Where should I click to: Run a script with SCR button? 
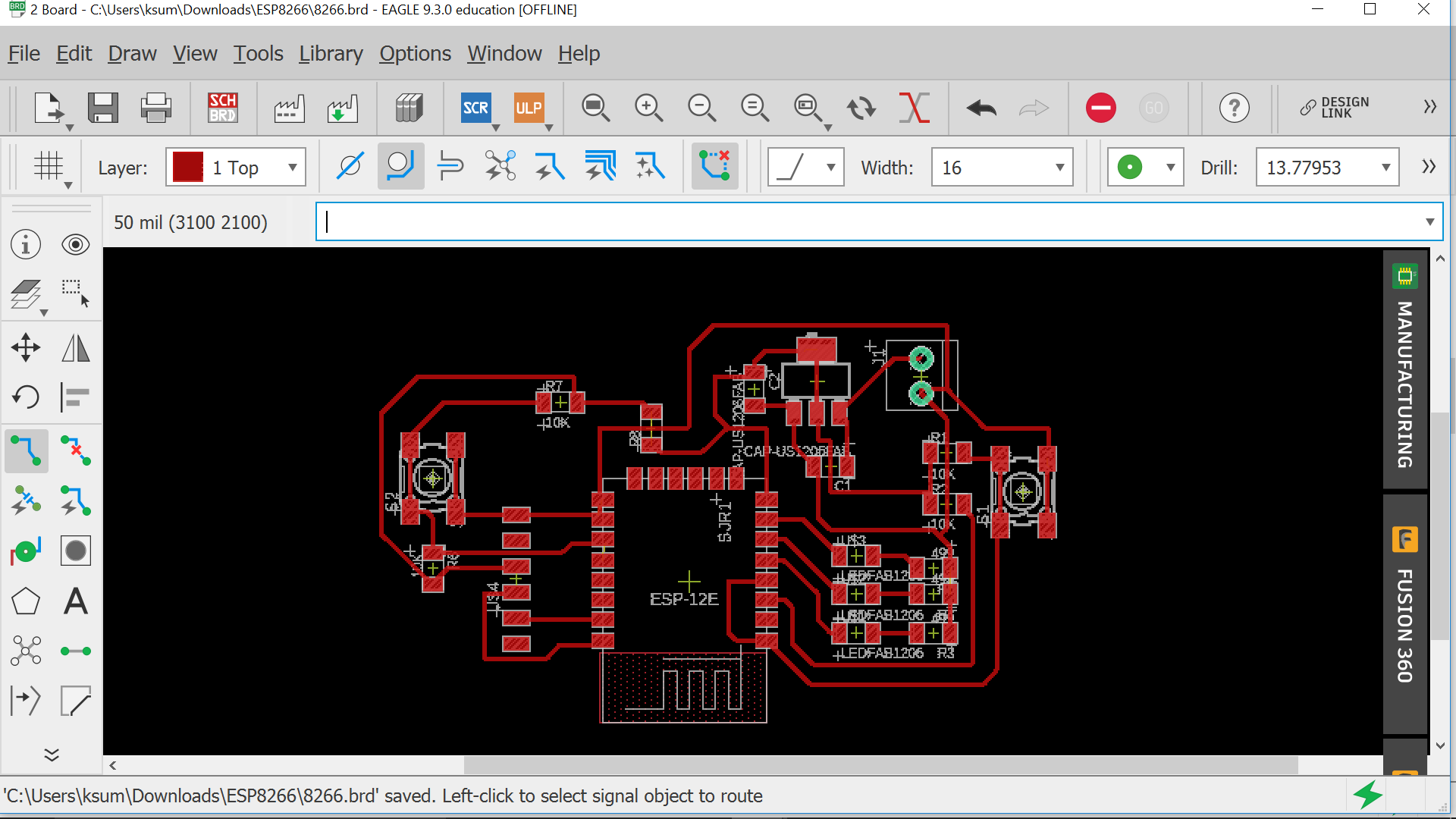point(475,108)
